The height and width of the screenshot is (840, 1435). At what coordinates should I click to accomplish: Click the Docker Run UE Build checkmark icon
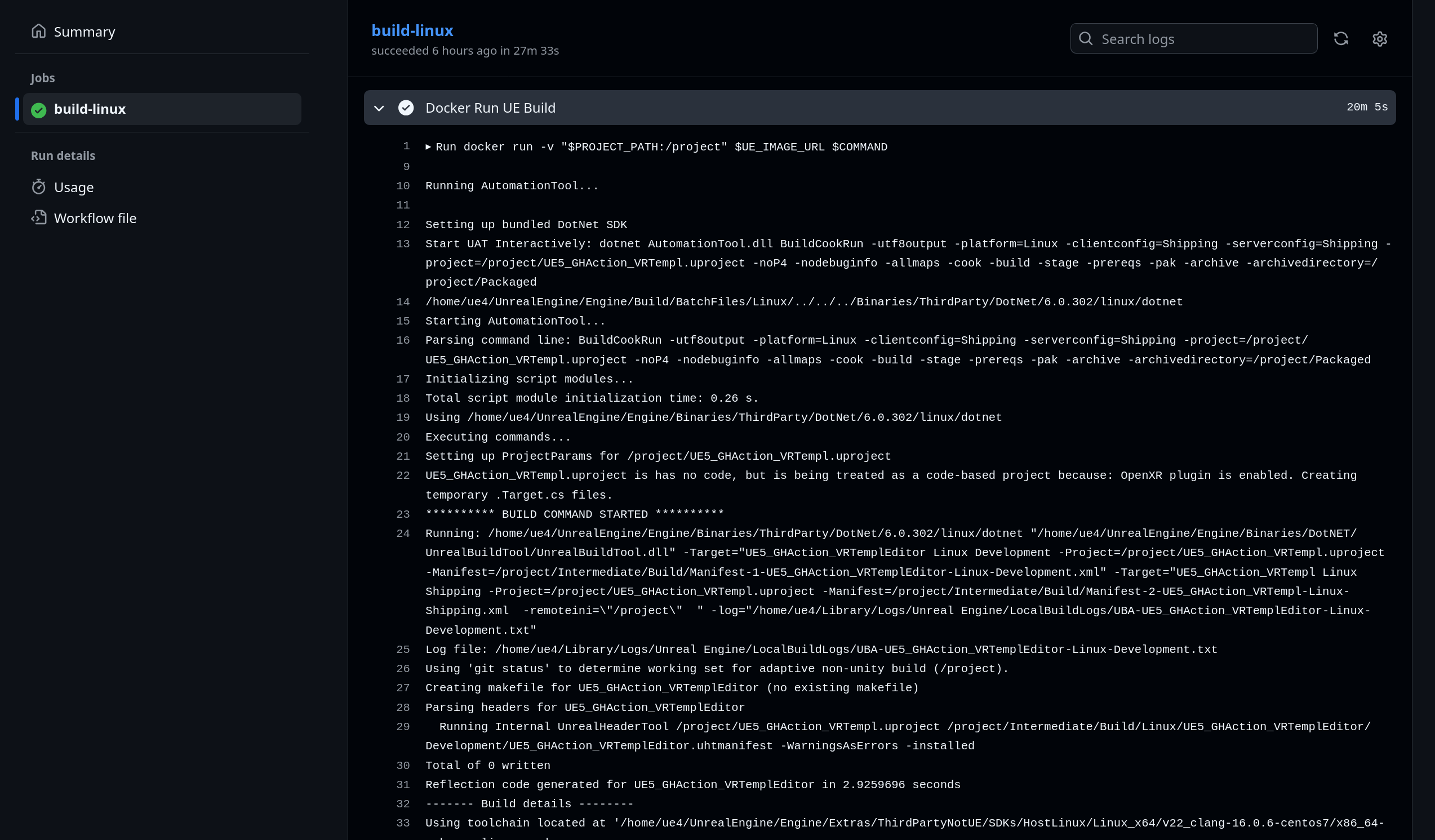point(406,108)
